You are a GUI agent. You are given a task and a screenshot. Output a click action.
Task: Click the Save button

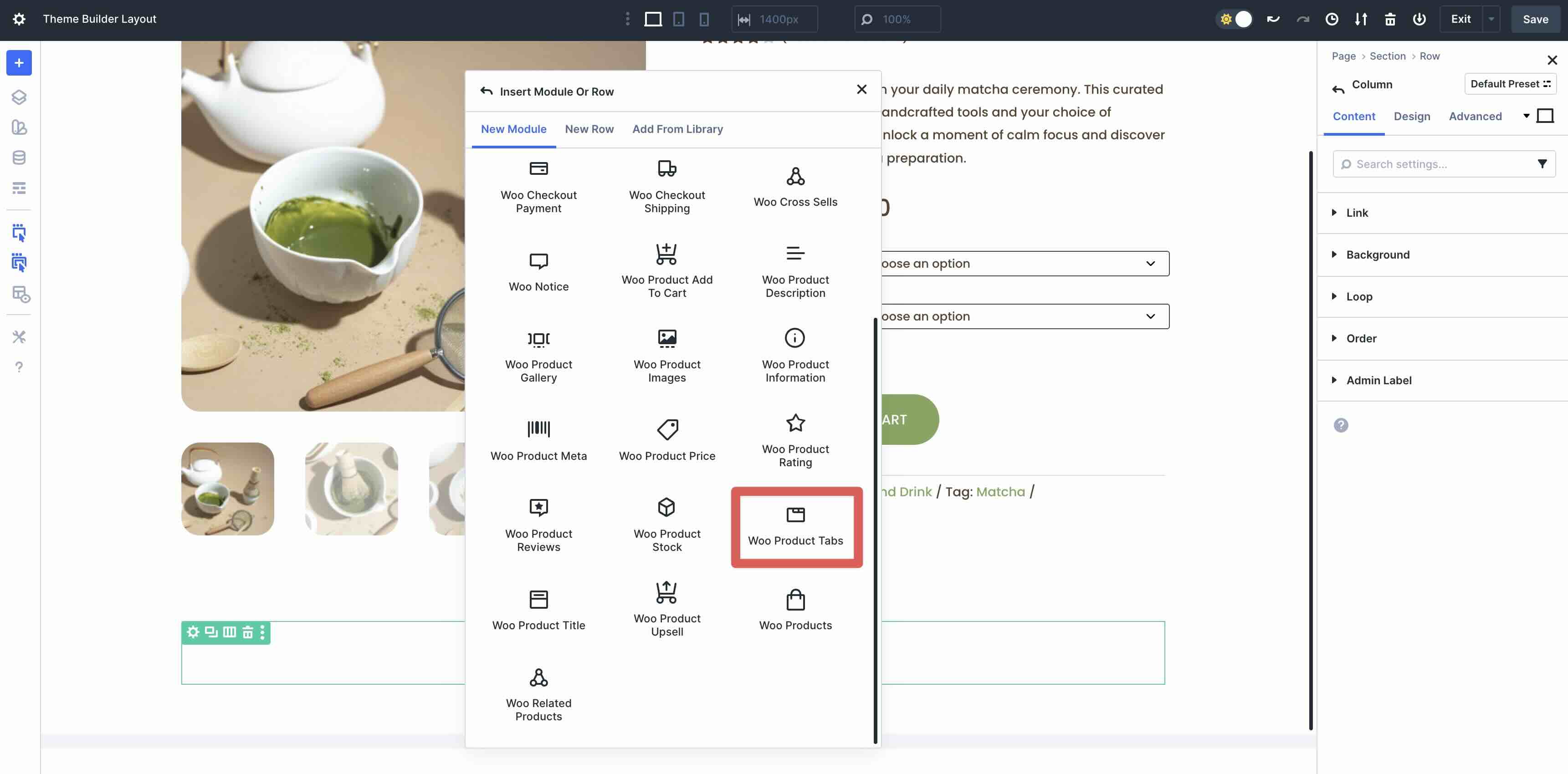(x=1535, y=19)
